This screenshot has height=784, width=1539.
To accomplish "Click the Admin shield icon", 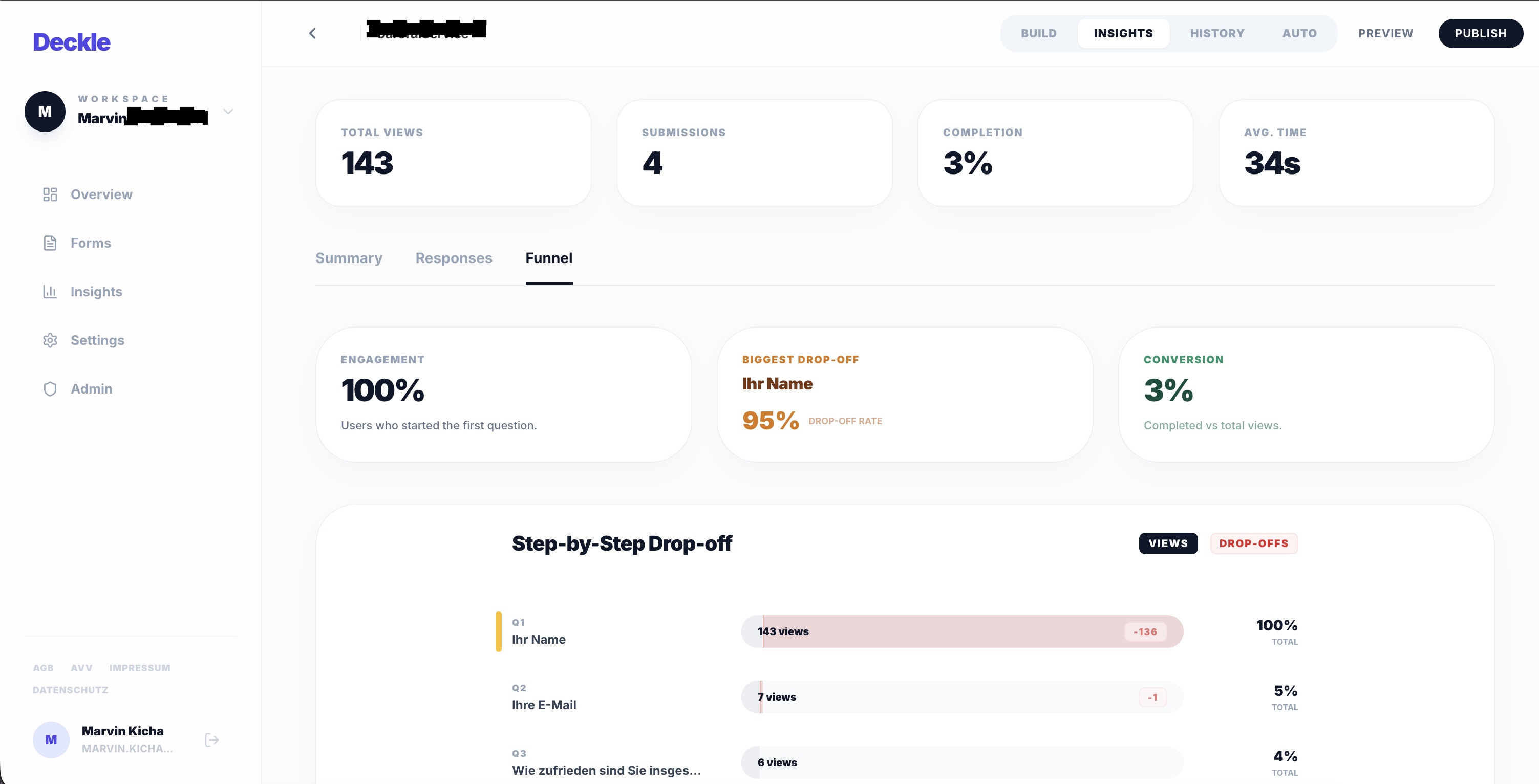I will tap(50, 389).
